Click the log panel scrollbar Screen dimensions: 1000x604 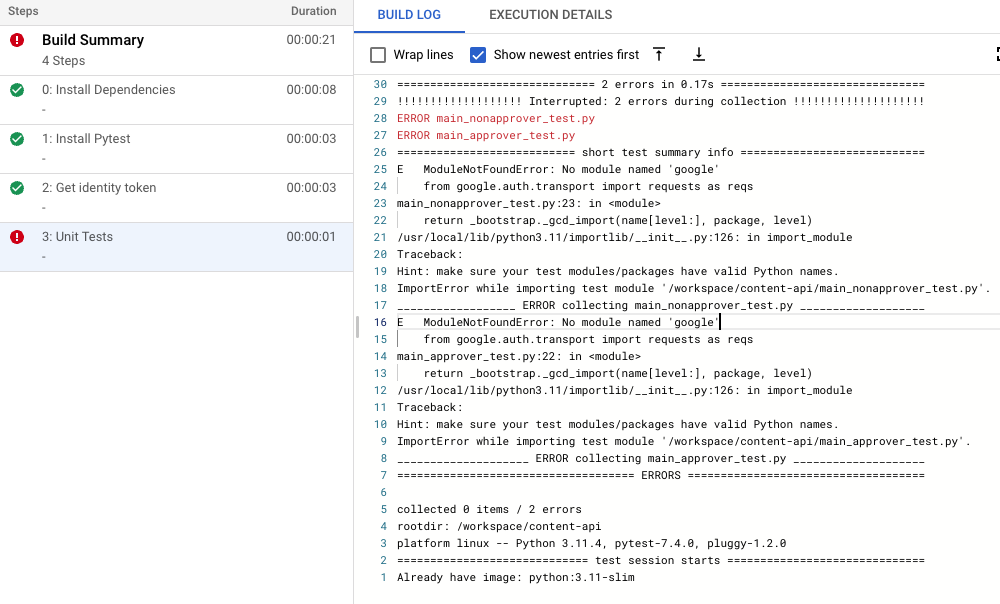(x=356, y=325)
